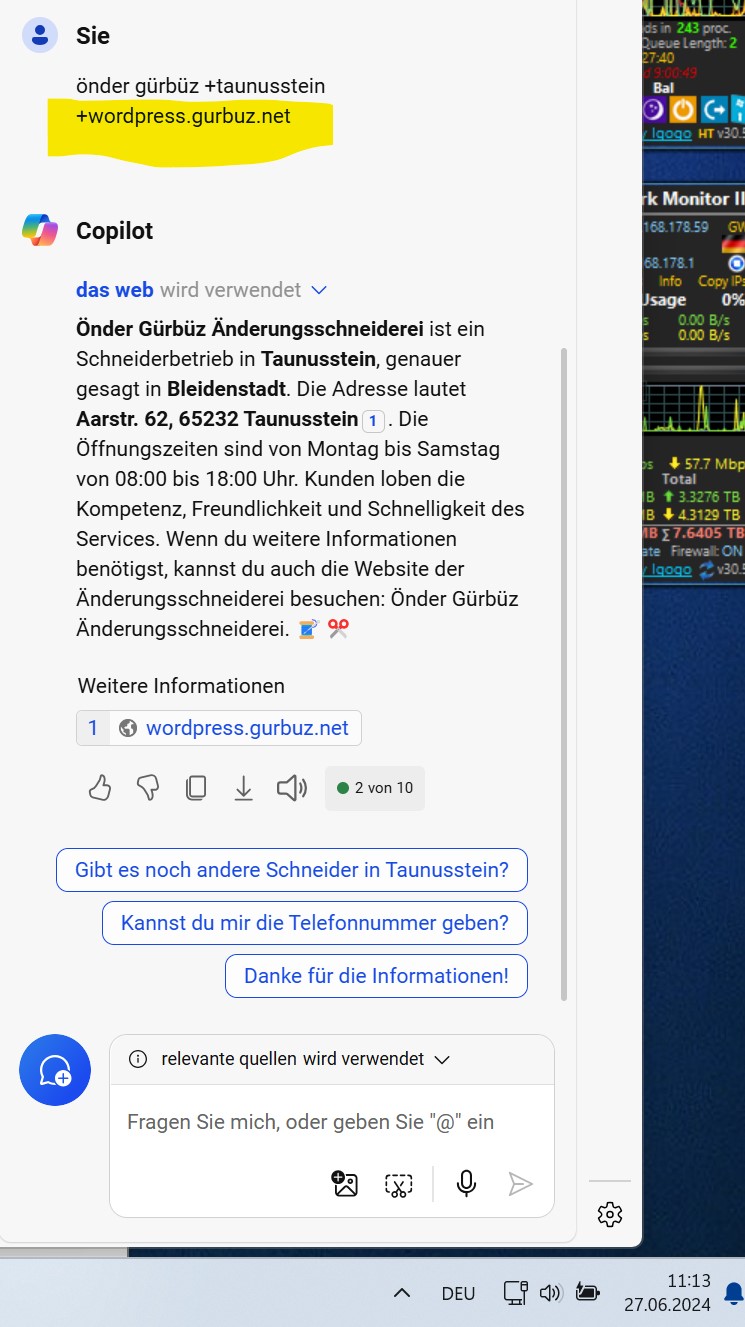Screen dimensions: 745x1327
Task: Send the message with the arrow icon
Action: tap(520, 1184)
